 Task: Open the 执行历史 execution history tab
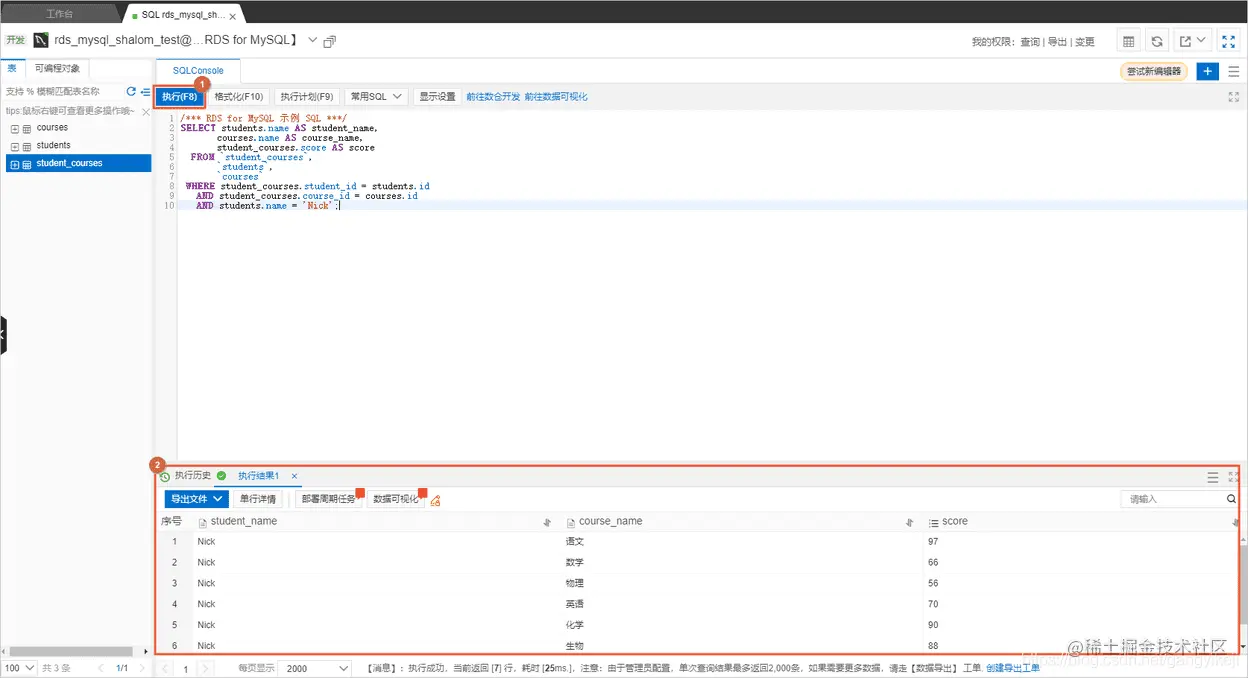(193, 476)
